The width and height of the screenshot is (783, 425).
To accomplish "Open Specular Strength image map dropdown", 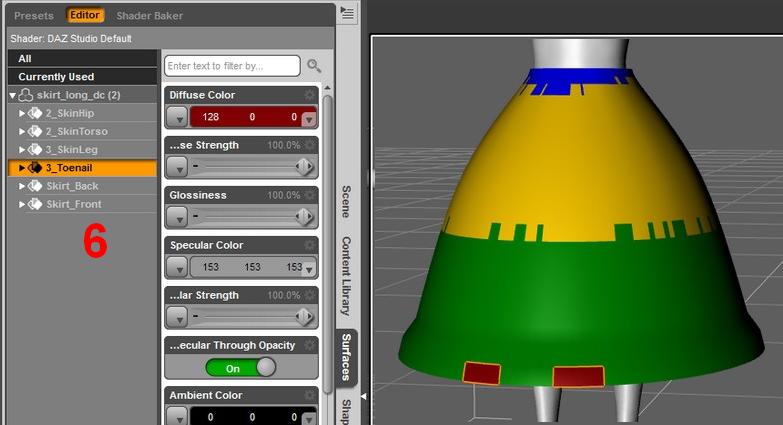I will pos(177,317).
